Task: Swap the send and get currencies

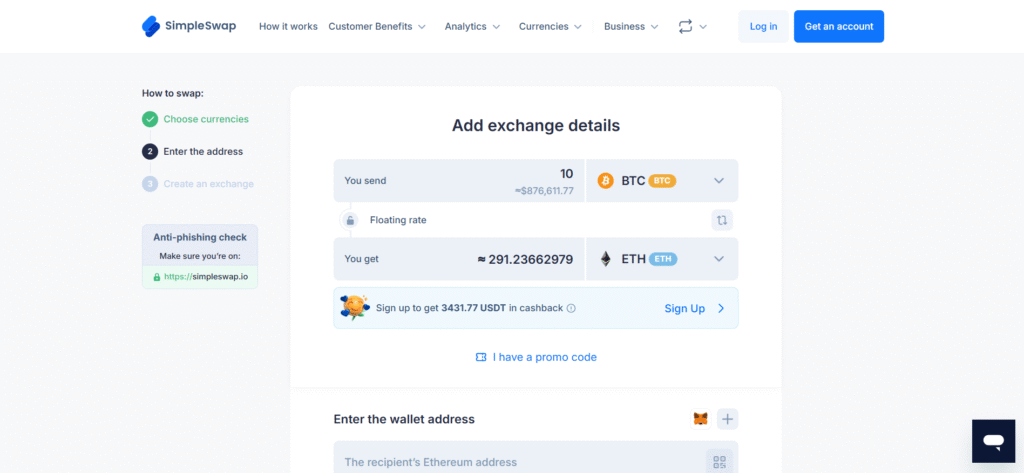Action: pyautogui.click(x=722, y=220)
